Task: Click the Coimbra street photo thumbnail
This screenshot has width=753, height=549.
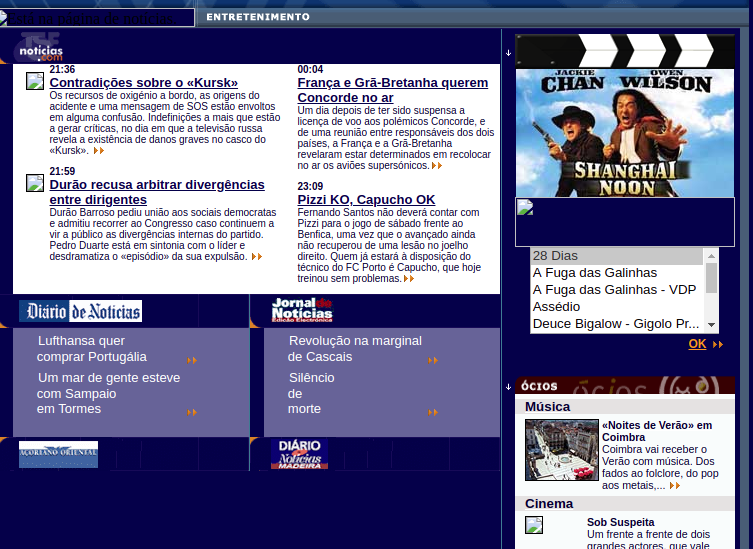Action: (561, 450)
